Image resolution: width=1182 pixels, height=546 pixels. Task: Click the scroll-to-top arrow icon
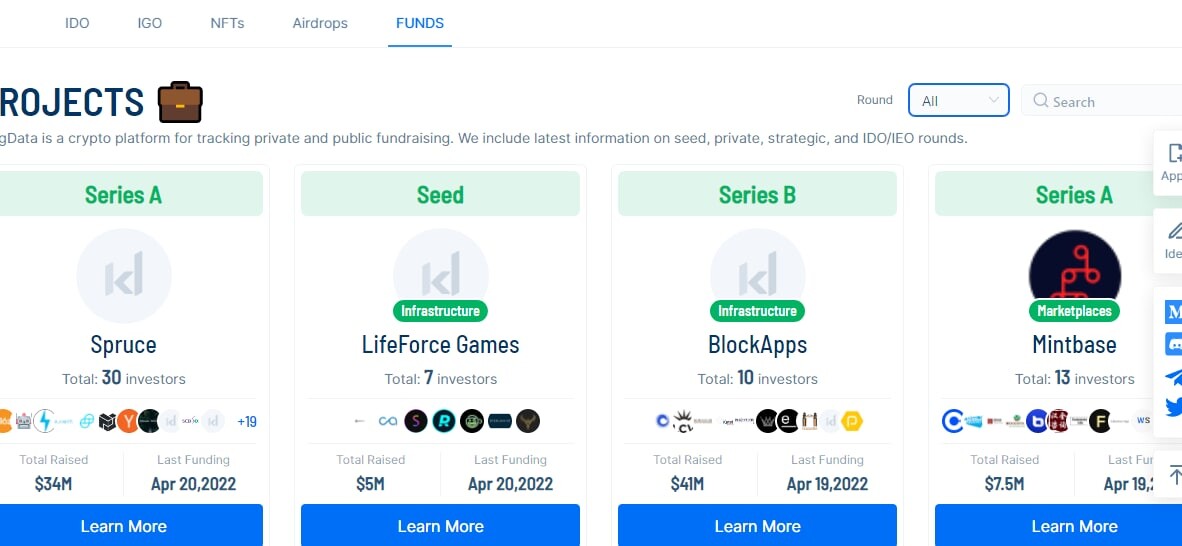click(x=1174, y=475)
